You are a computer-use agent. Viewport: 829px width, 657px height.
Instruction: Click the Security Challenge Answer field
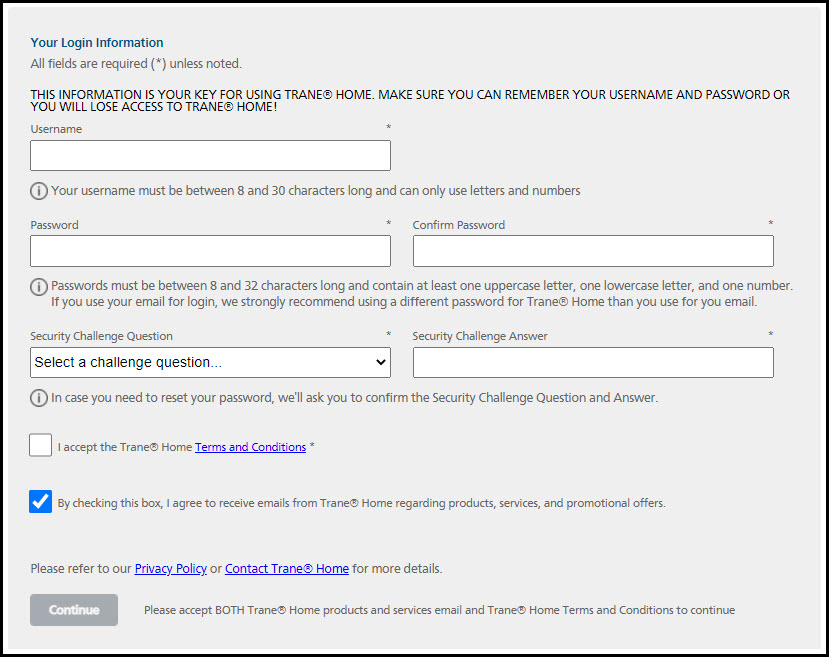(593, 362)
